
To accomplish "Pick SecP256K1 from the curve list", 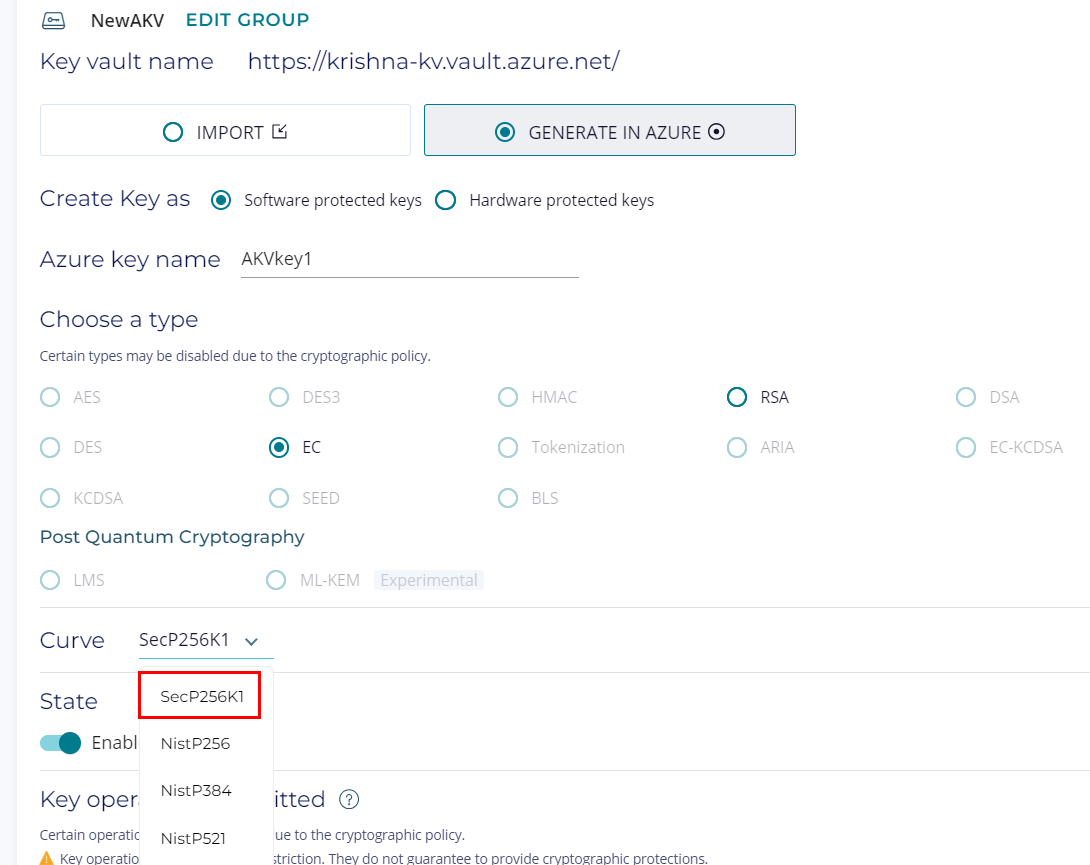I will pyautogui.click(x=201, y=696).
